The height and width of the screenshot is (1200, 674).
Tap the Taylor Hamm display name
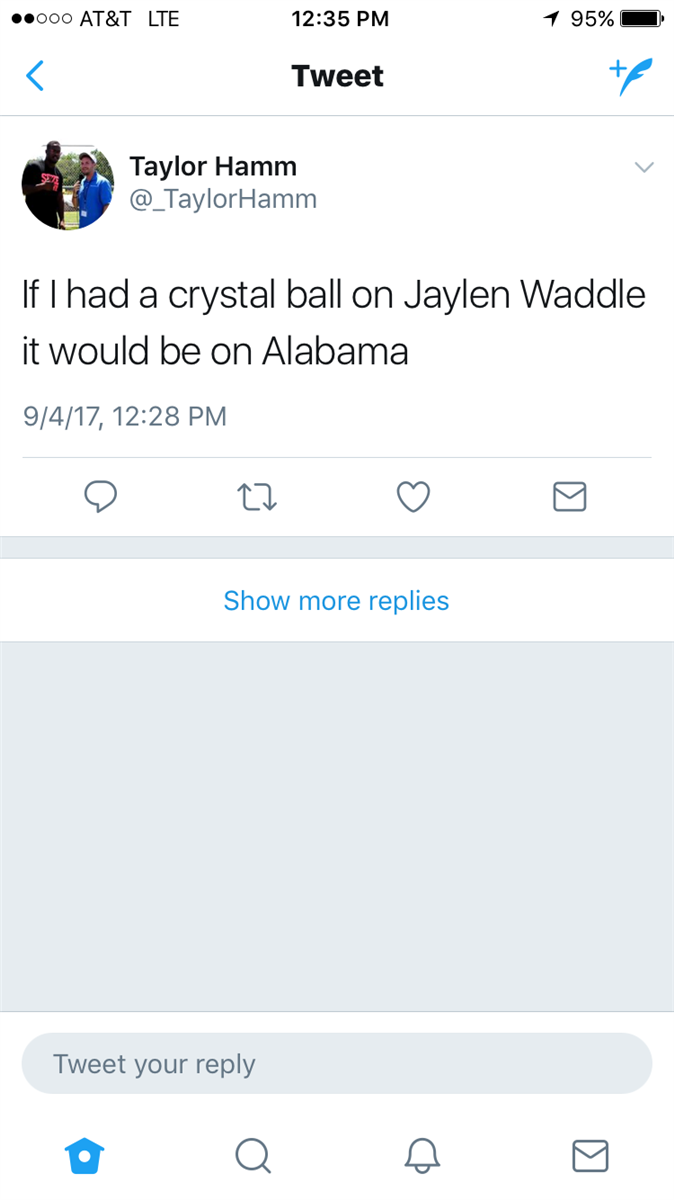(x=213, y=166)
